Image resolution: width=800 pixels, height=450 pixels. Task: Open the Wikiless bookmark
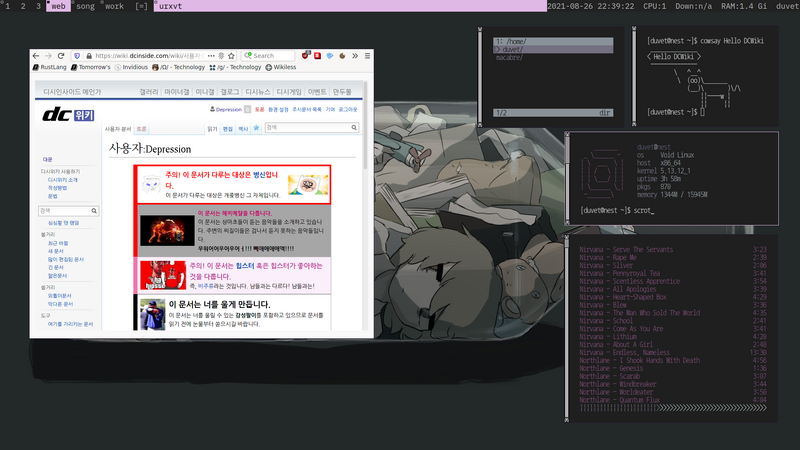281,67
